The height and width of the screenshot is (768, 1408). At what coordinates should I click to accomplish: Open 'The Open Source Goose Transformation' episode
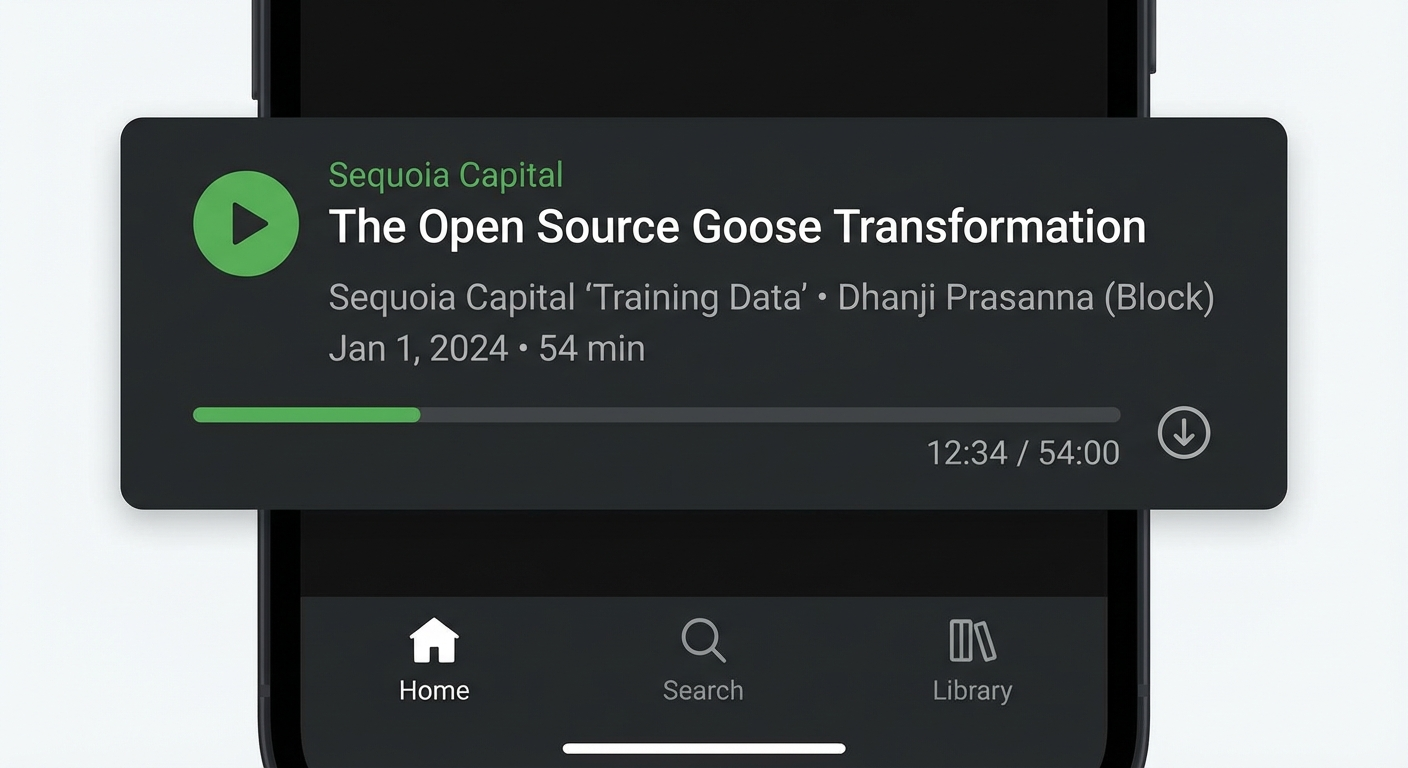click(x=737, y=227)
